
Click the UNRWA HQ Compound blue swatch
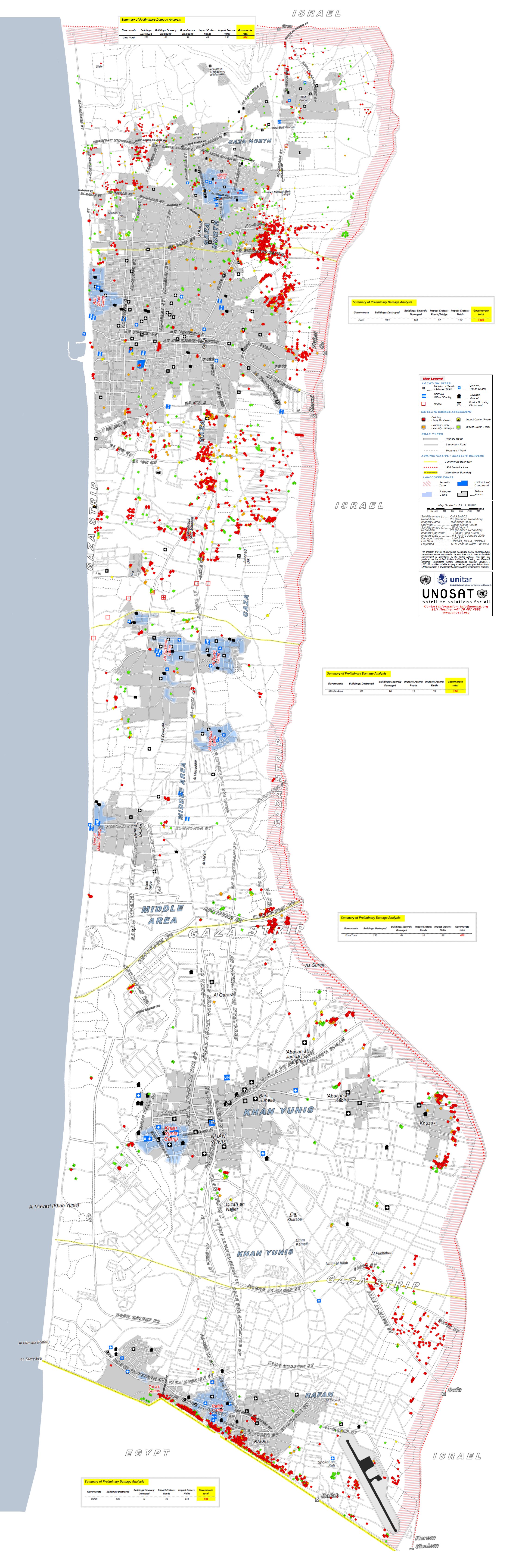tap(462, 483)
